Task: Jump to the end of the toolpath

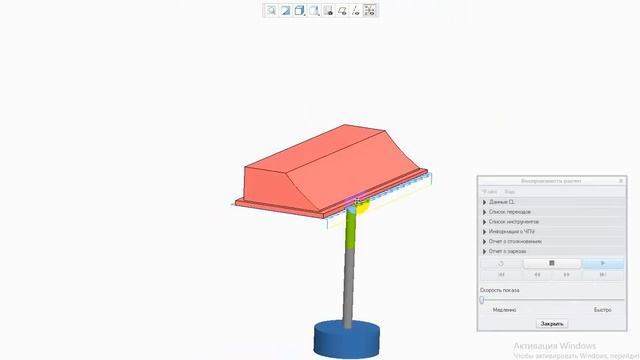Action: coord(603,275)
